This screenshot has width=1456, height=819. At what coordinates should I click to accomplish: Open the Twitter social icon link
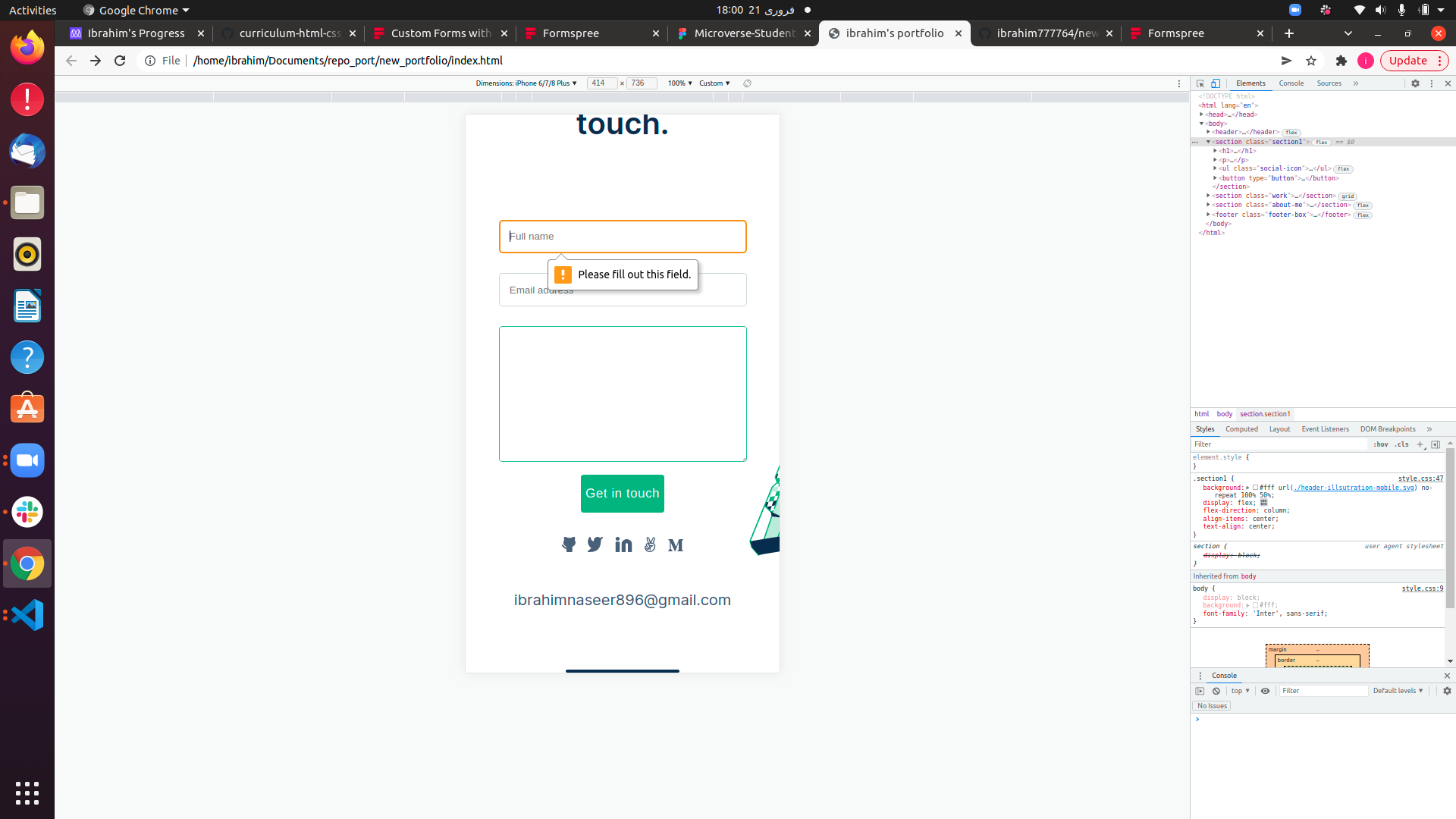595,544
